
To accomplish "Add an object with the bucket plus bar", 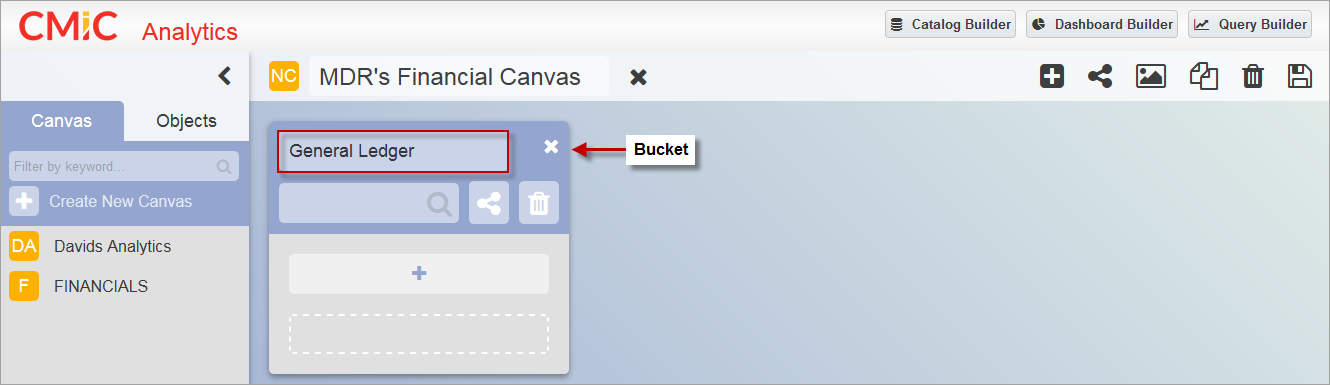I will (x=419, y=273).
